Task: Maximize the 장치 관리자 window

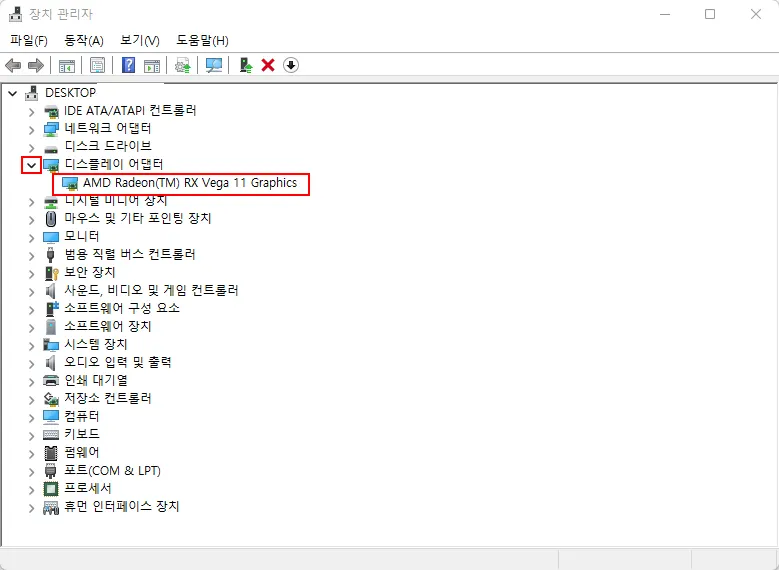Action: (x=710, y=14)
